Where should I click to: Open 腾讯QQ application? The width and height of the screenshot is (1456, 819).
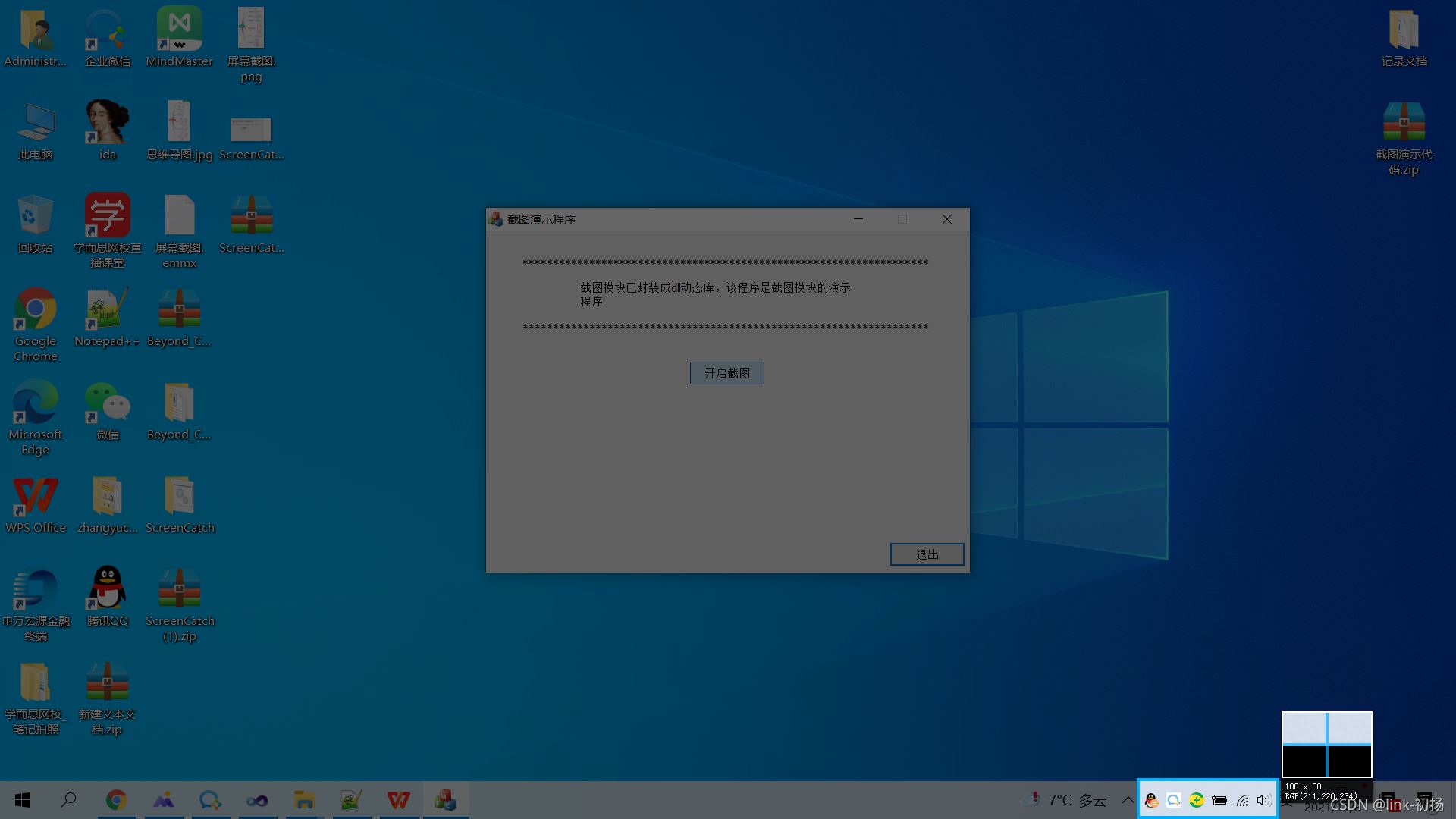tap(106, 595)
